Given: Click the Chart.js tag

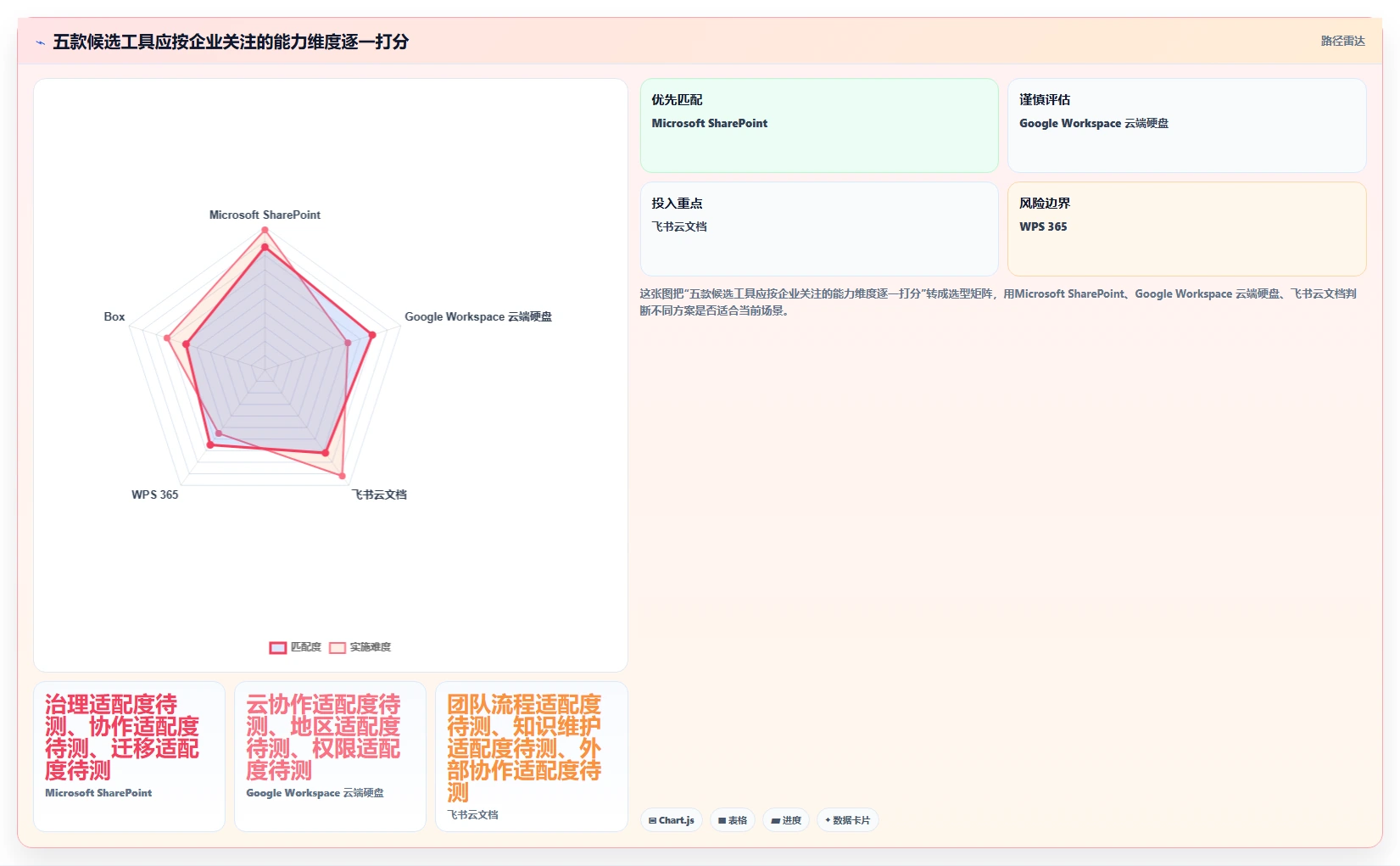Looking at the screenshot, I should (x=672, y=820).
